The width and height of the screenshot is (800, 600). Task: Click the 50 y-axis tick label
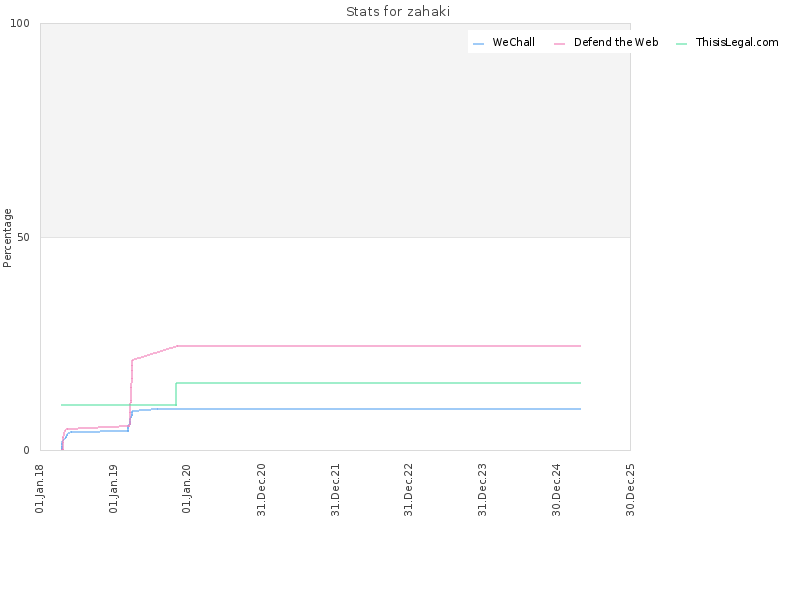point(23,237)
